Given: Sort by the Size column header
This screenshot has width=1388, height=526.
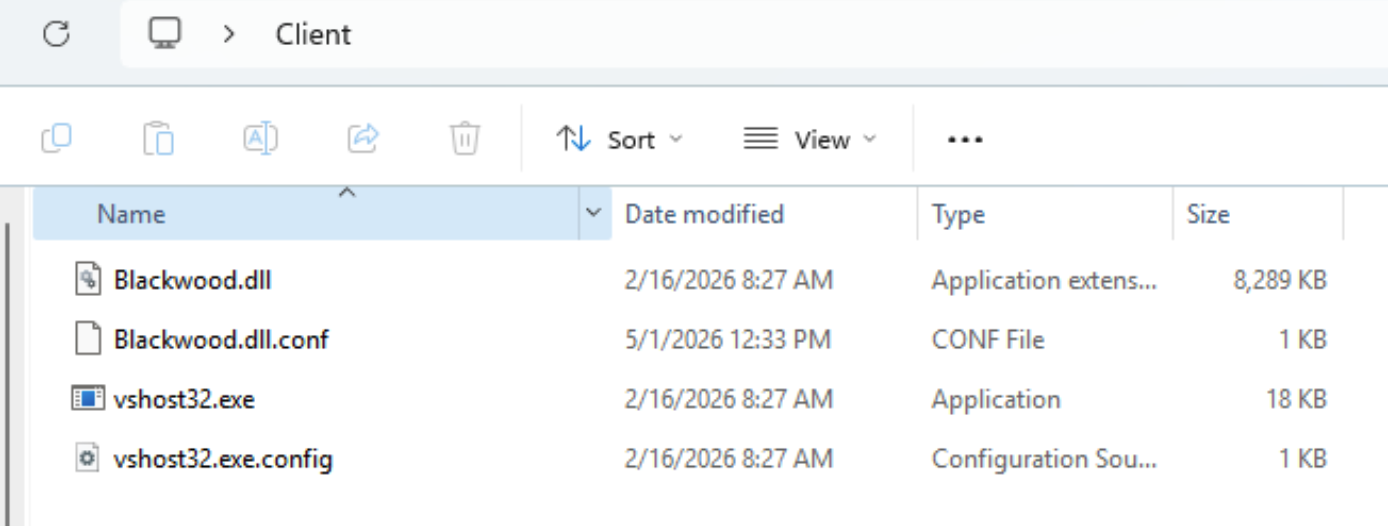Looking at the screenshot, I should pos(1208,214).
